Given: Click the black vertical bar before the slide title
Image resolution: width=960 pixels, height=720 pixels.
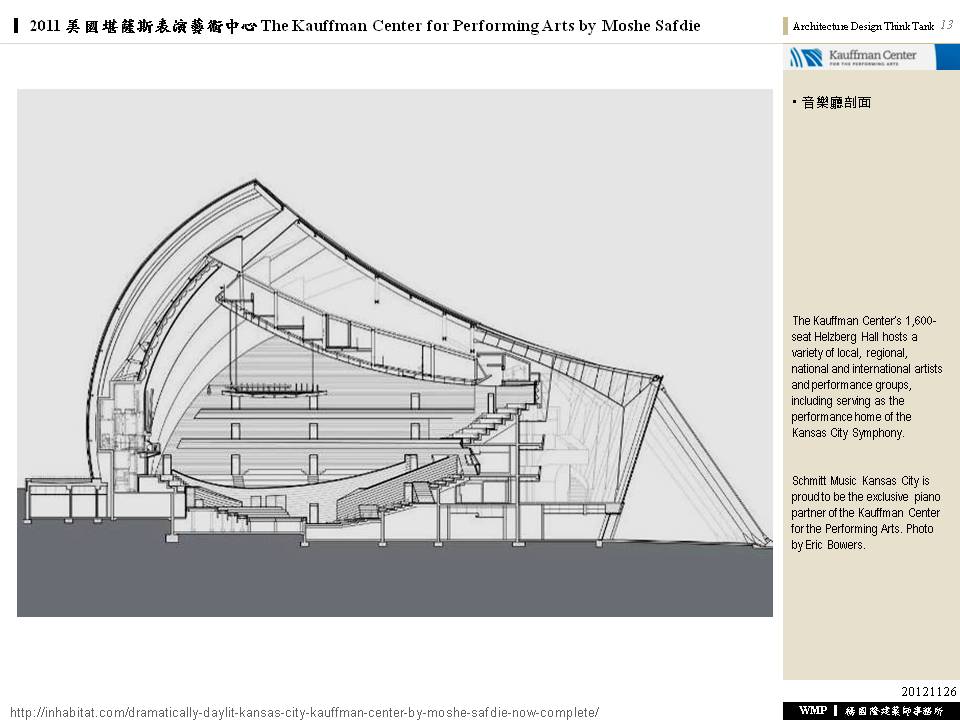Looking at the screenshot, I should coord(19,26).
